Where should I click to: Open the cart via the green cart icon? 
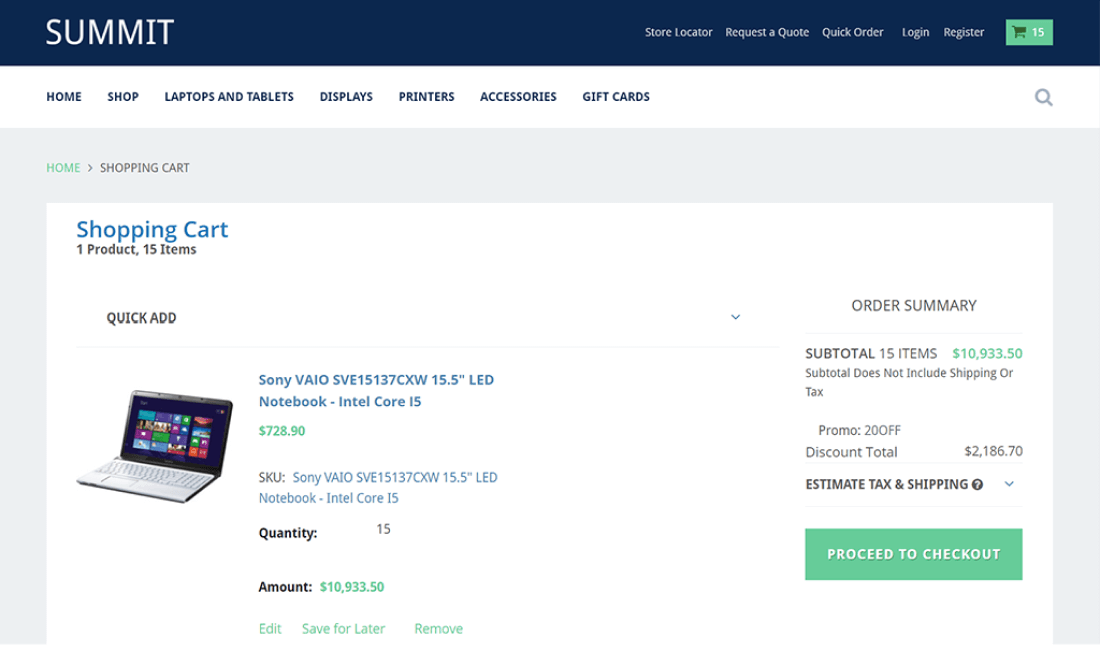pos(1029,31)
